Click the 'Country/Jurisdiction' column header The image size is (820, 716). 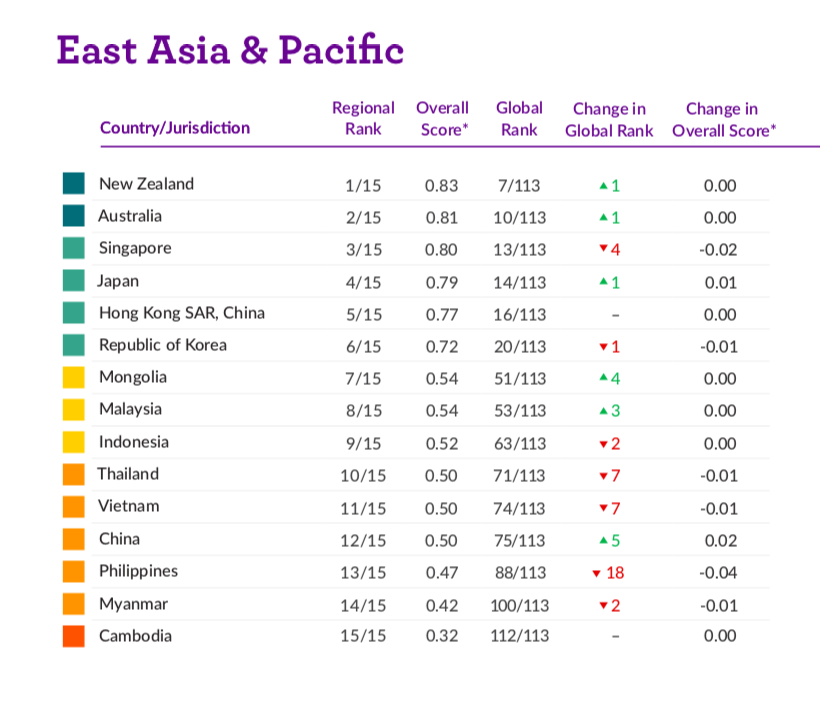pos(175,128)
